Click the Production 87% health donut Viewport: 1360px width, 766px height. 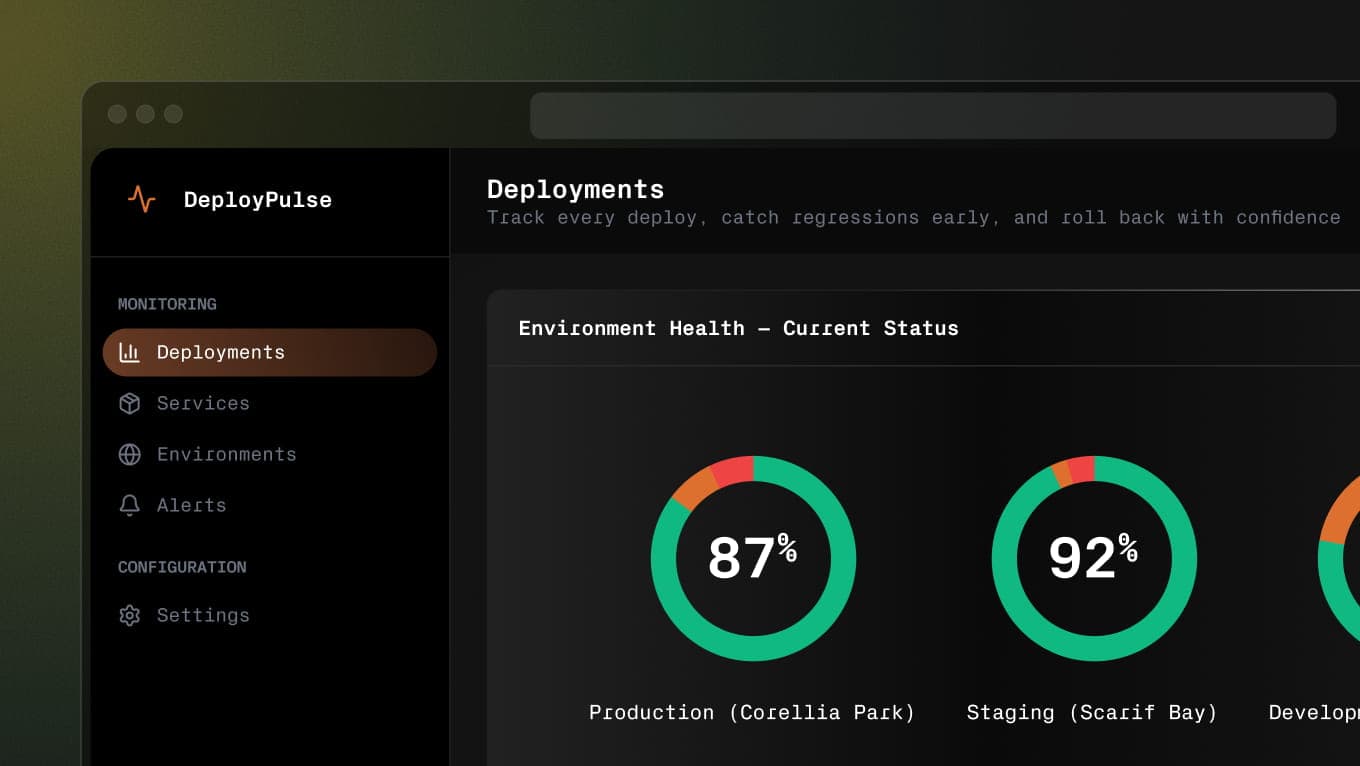(x=753, y=558)
